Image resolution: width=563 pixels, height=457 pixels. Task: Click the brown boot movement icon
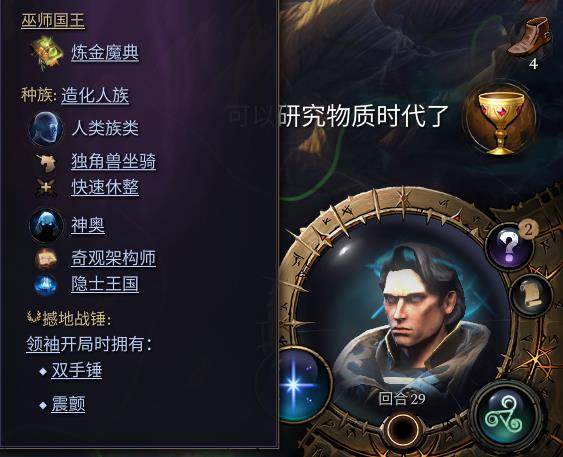(x=529, y=37)
